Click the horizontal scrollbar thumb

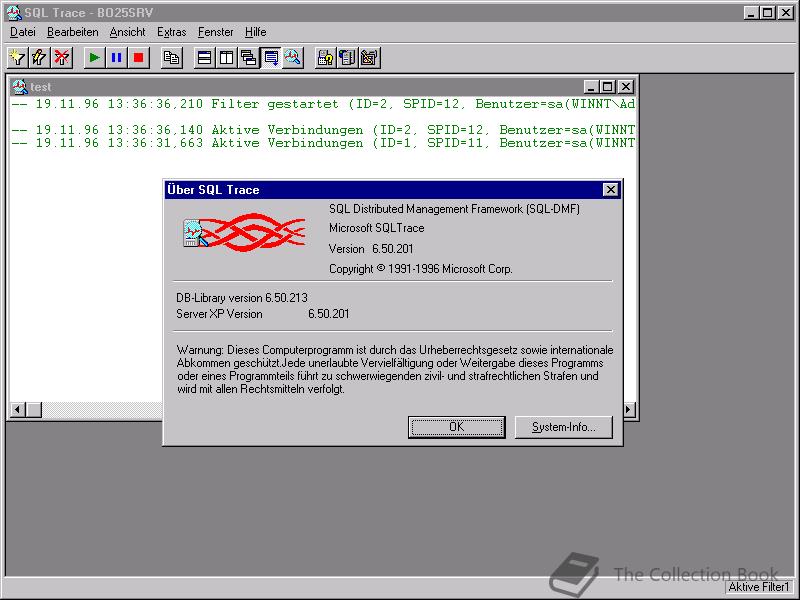point(34,409)
